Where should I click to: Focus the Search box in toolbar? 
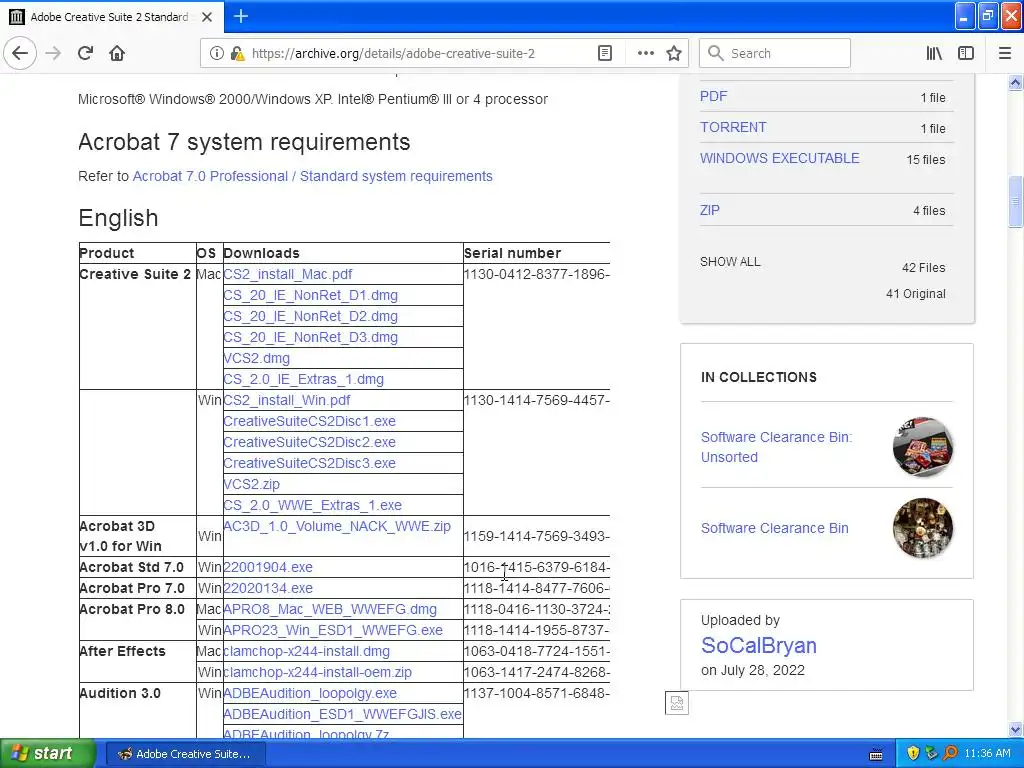coord(775,53)
